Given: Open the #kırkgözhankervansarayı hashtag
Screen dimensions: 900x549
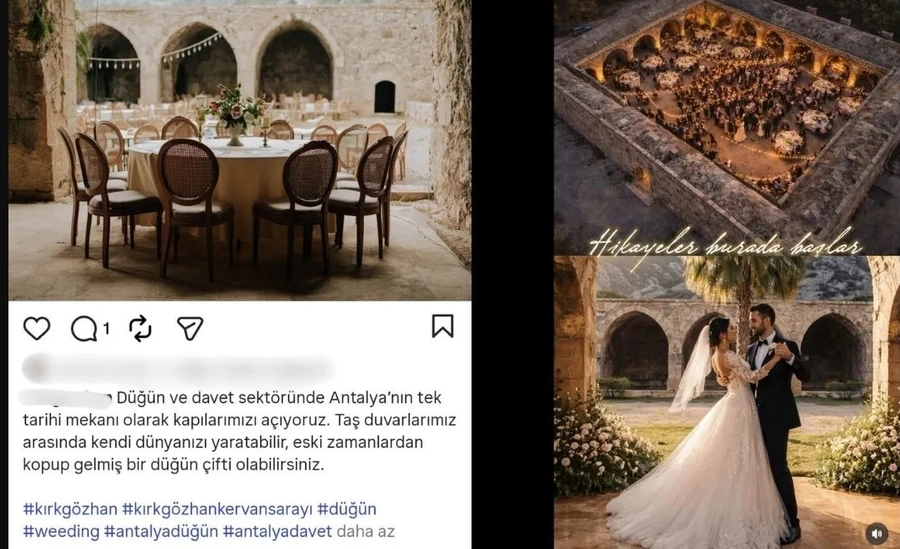Looking at the screenshot, I should point(218,509).
